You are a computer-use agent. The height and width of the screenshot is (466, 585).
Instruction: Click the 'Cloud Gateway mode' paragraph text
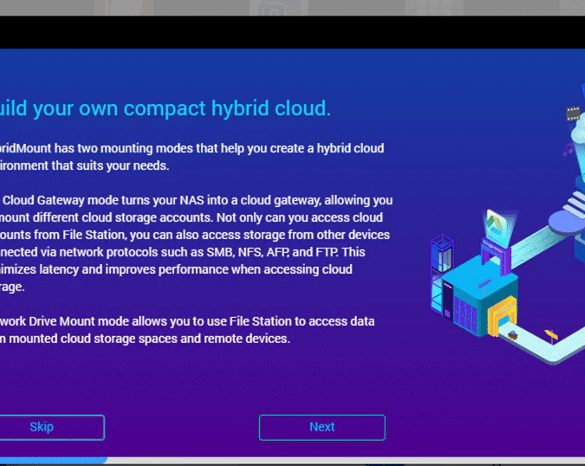(196, 243)
